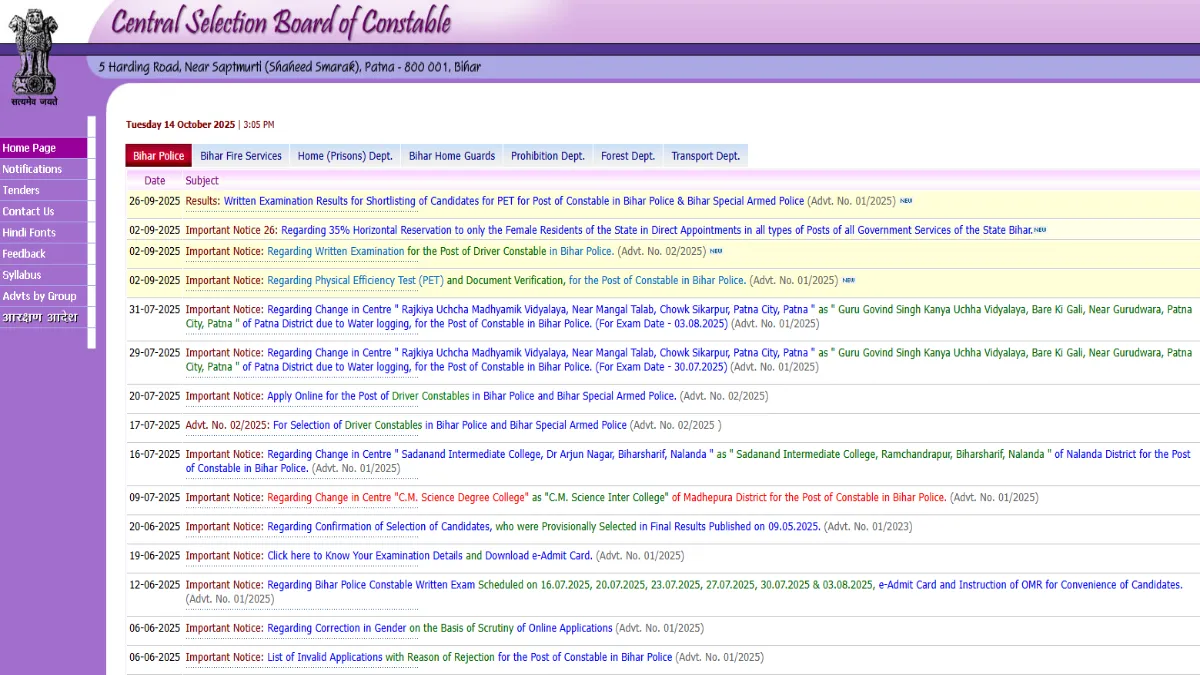
Task: Click the Central Selection Board of Constable title
Action: [281, 22]
